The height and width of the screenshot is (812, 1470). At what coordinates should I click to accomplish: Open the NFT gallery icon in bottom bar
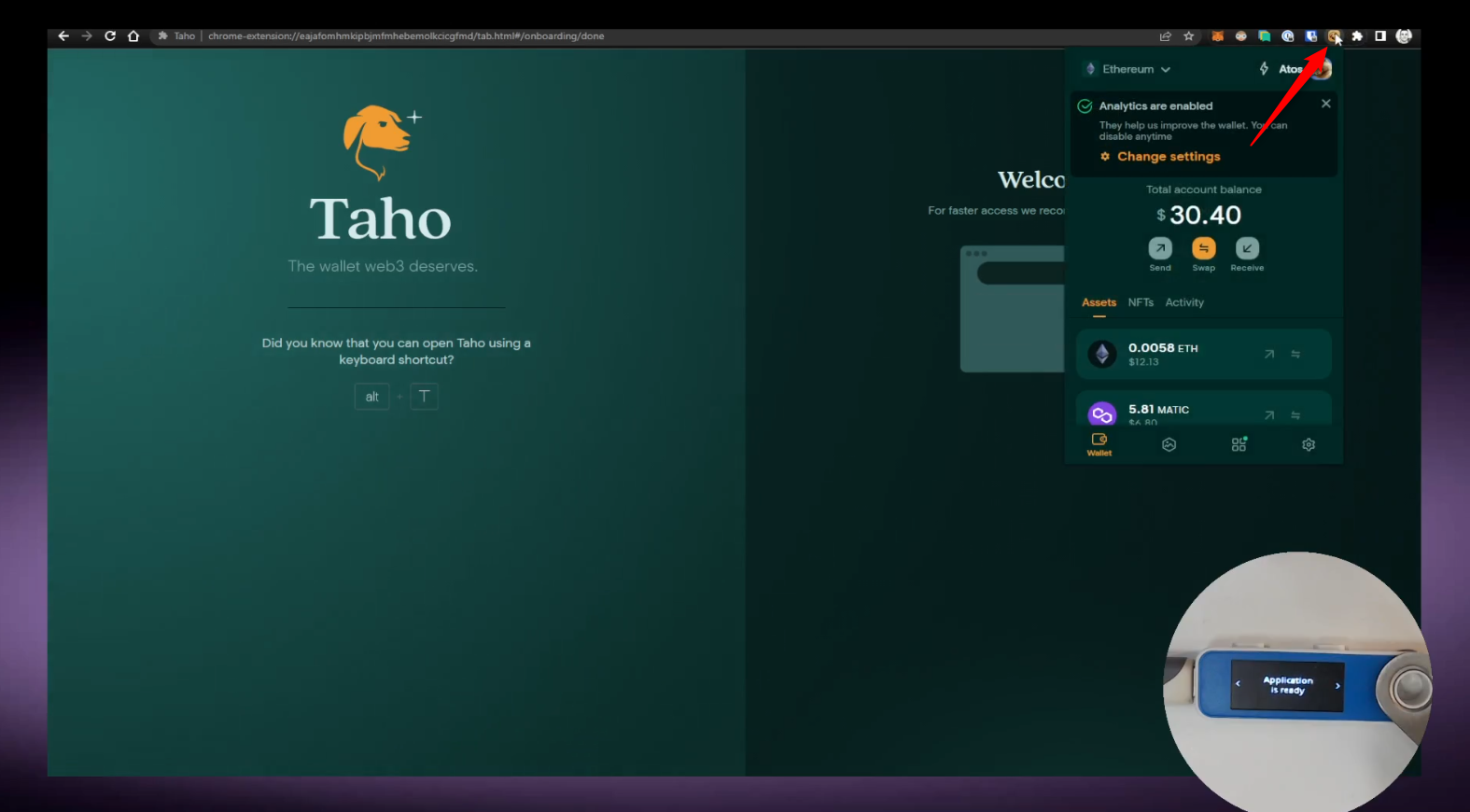tap(1169, 445)
